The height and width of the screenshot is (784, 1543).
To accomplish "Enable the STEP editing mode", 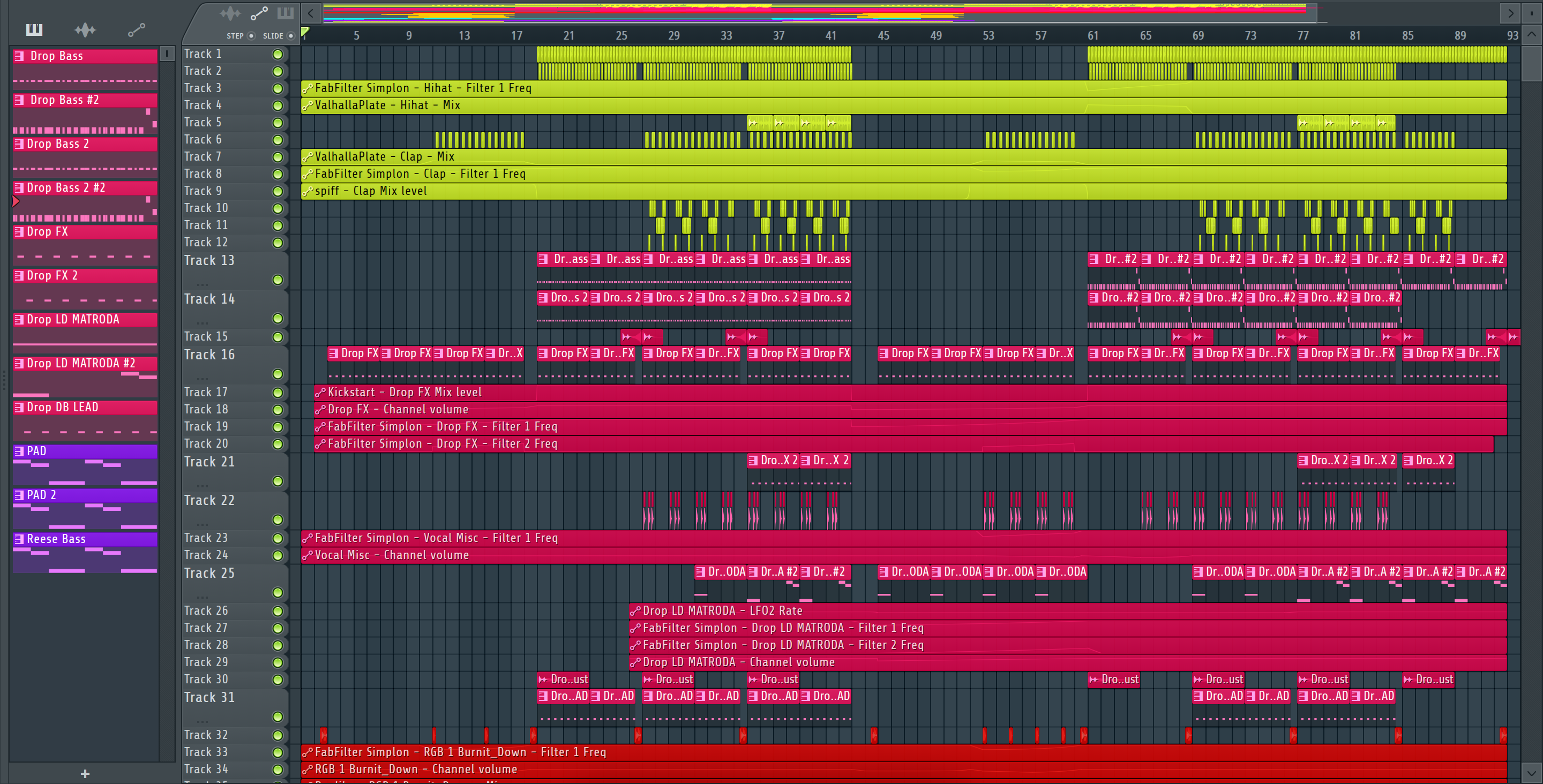I will click(251, 36).
